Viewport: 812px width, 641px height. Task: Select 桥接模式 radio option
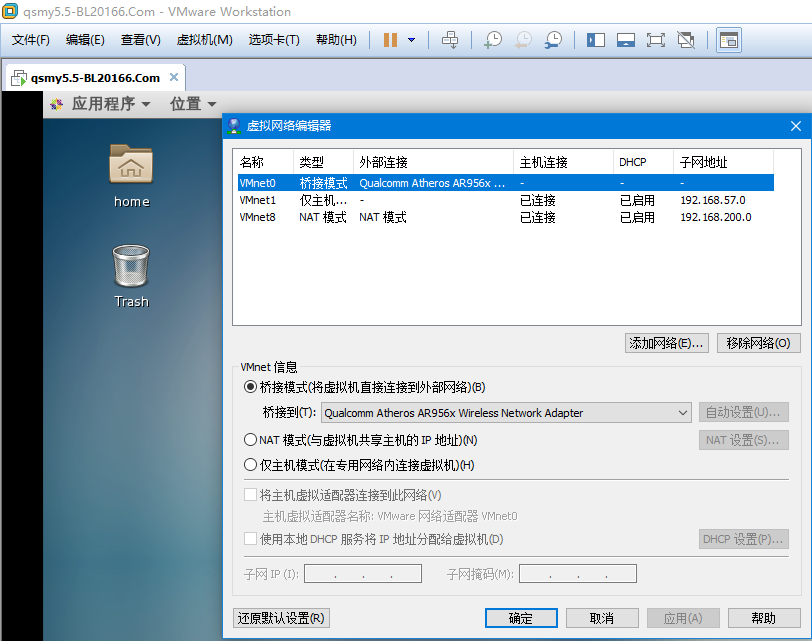point(251,387)
